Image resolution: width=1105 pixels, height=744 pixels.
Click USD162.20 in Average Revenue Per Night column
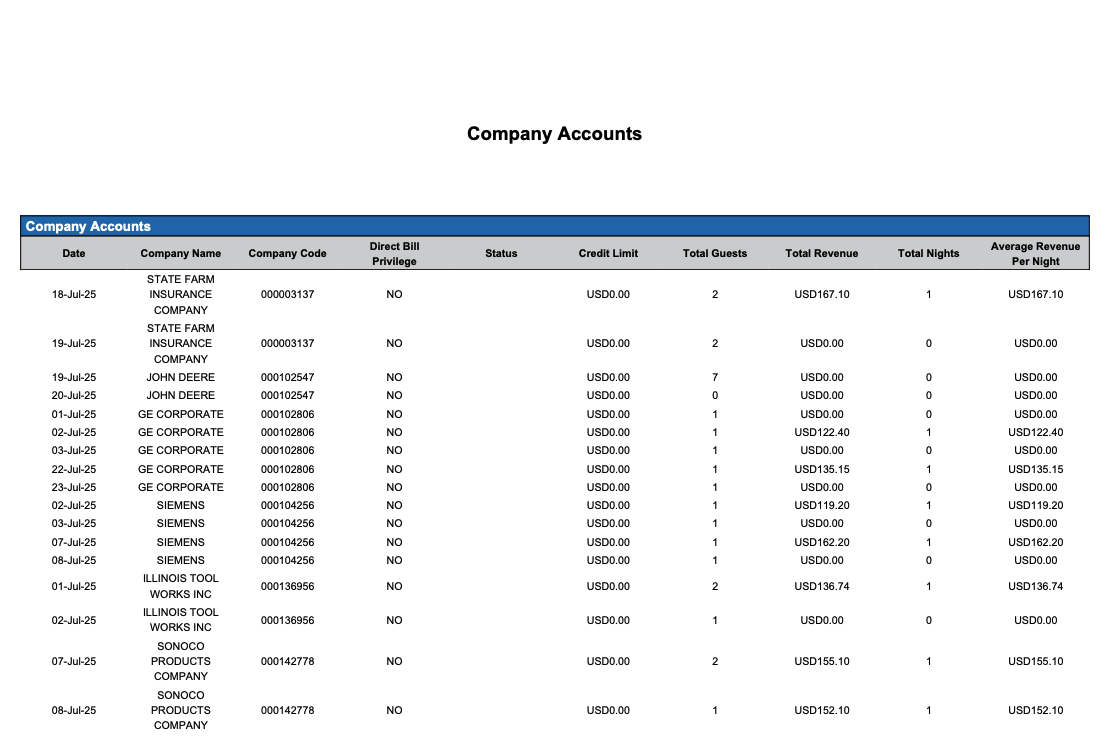click(1035, 543)
